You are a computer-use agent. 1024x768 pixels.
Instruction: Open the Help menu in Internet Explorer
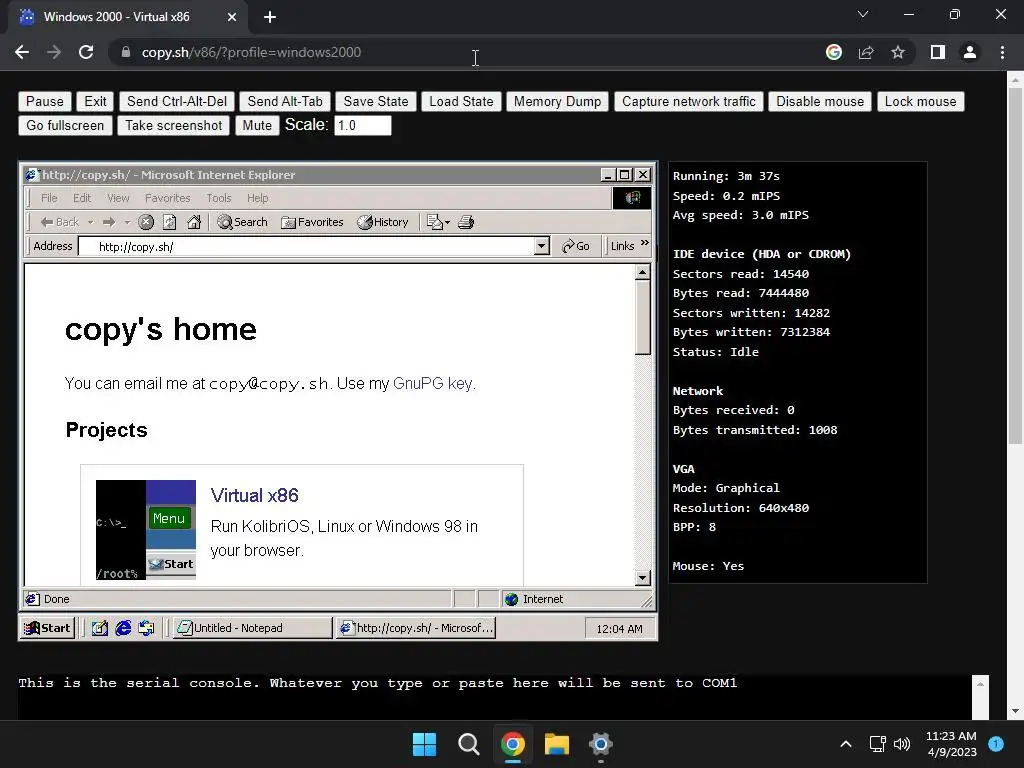pyautogui.click(x=257, y=198)
